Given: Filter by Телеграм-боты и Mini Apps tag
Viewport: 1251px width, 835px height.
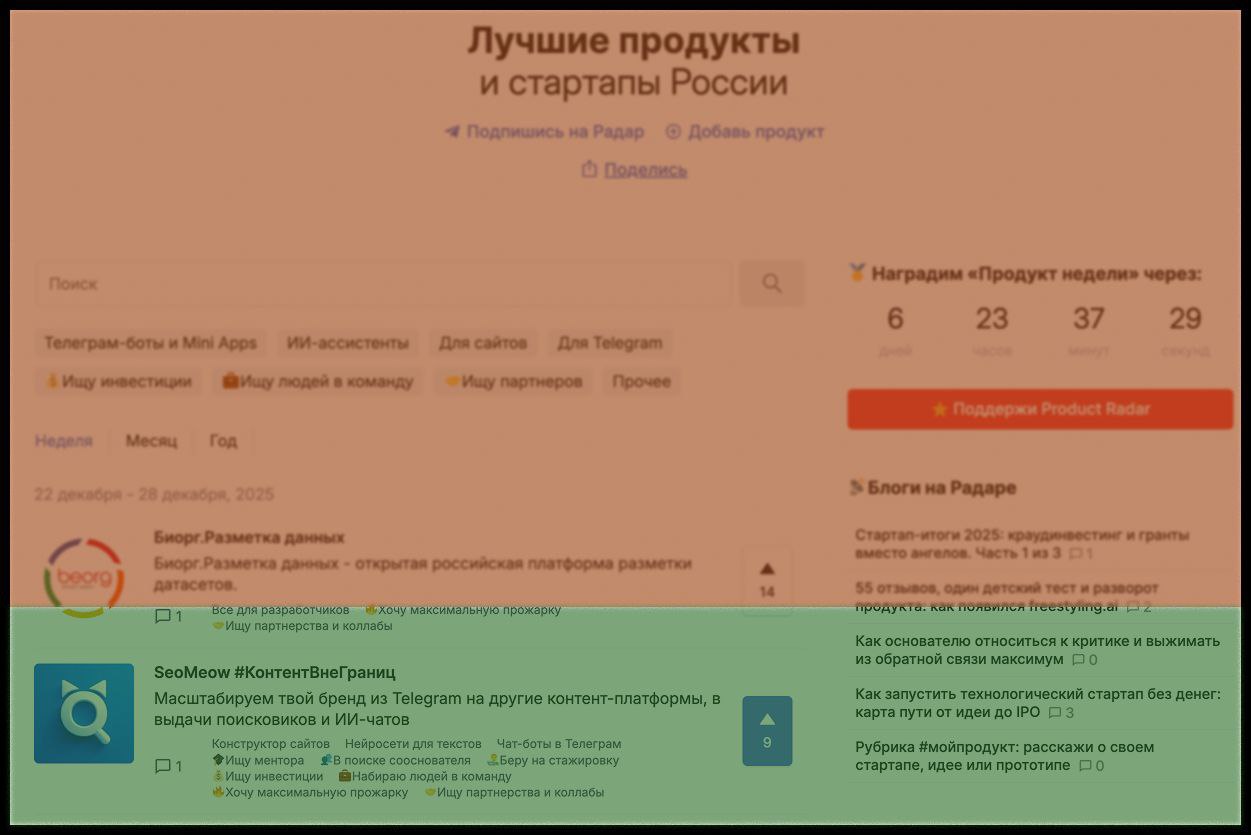Looking at the screenshot, I should point(151,343).
